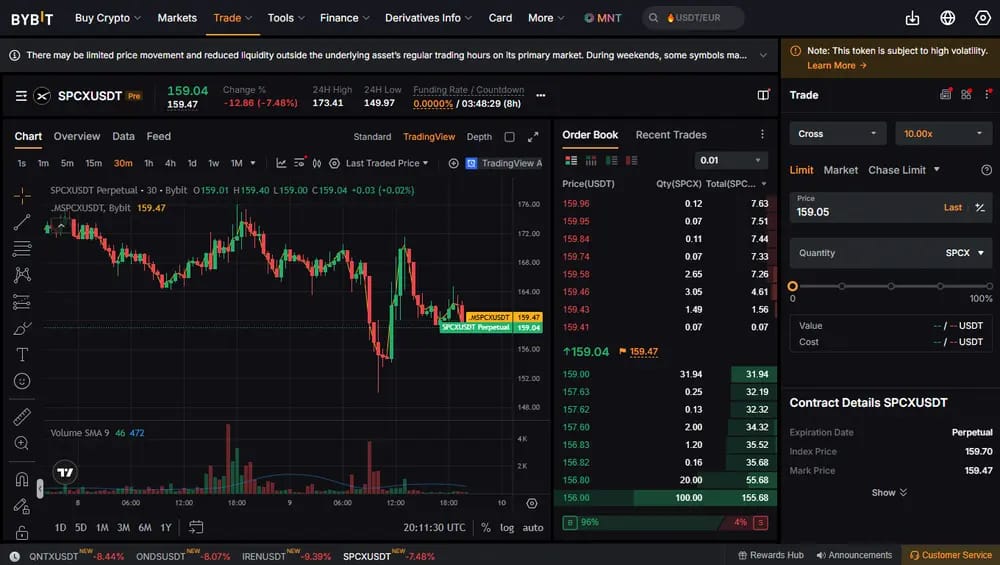Viewport: 1000px width, 565px height.
Task: Select the crosshair cursor tool
Action: pos(22,196)
